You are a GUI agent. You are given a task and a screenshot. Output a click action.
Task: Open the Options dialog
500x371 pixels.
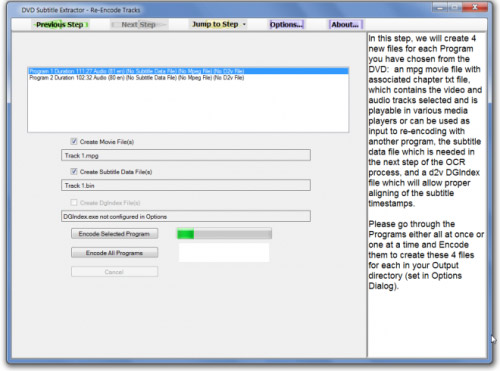[287, 25]
